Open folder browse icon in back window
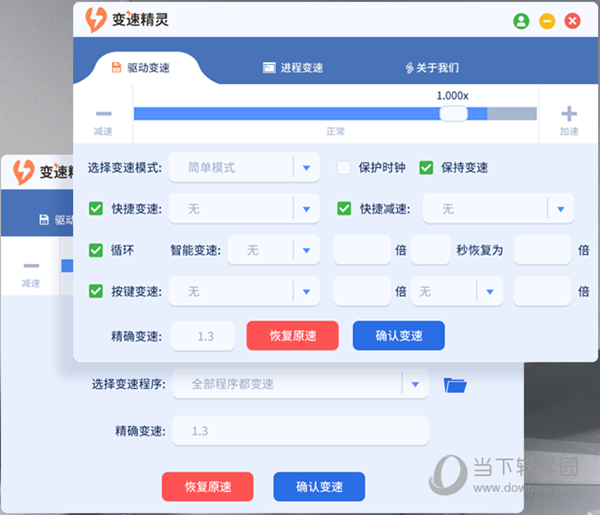The width and height of the screenshot is (600, 515). point(455,385)
